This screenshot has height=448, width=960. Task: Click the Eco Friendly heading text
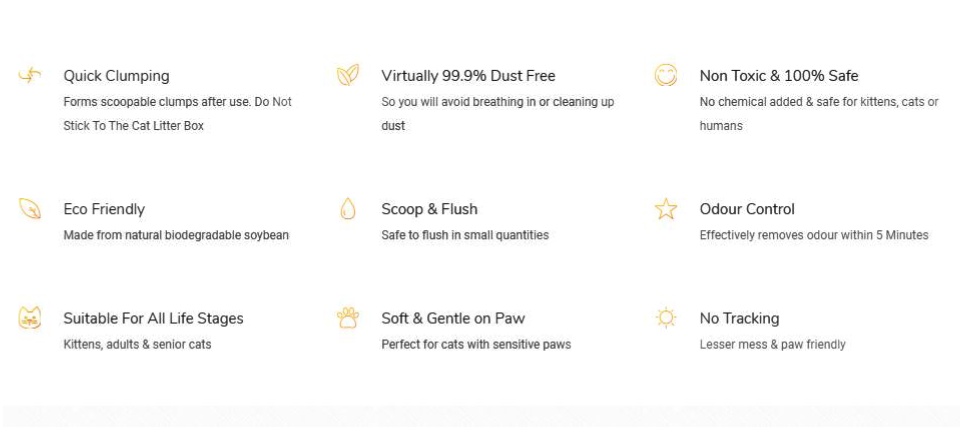pos(104,210)
